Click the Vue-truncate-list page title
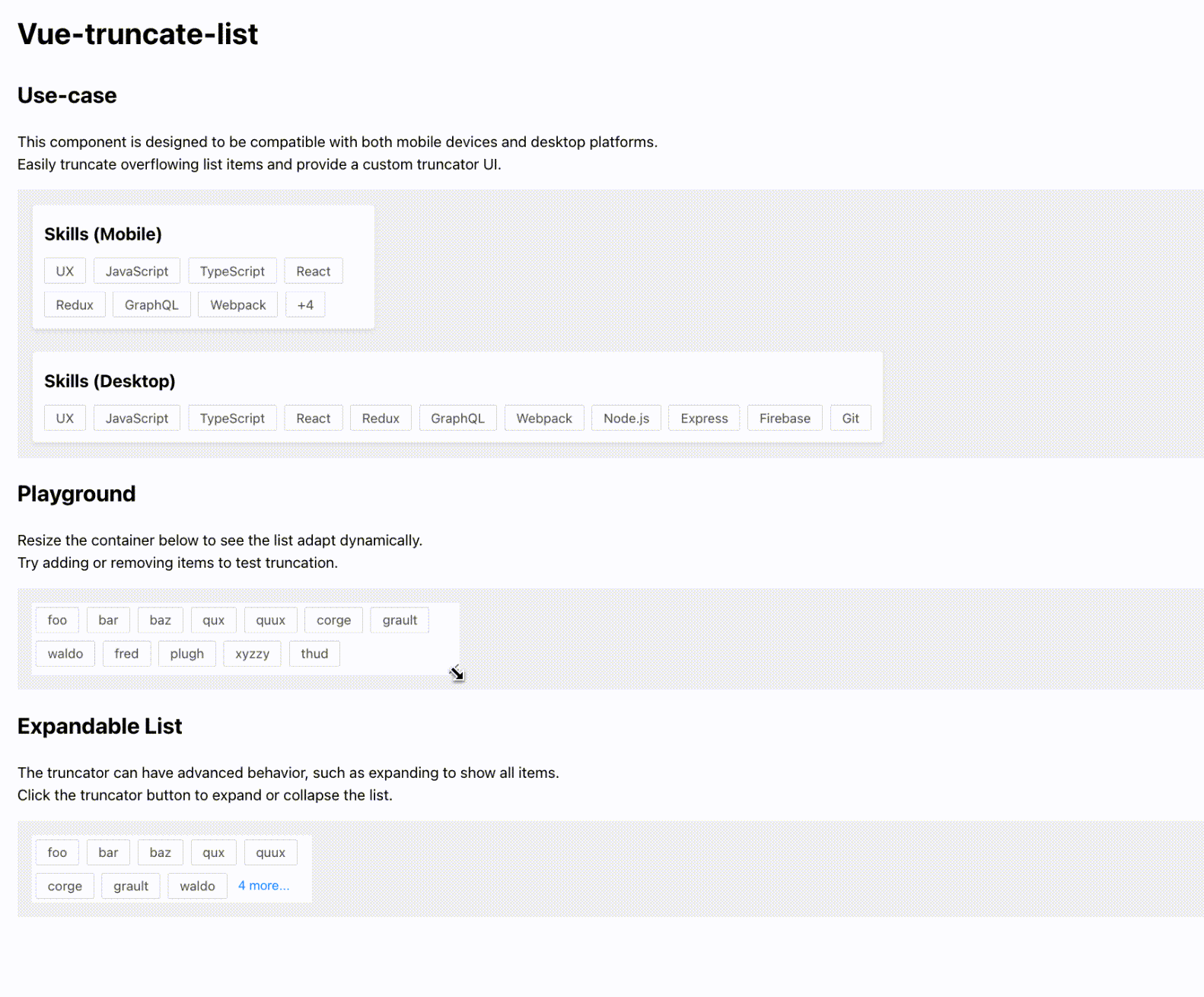 tap(138, 34)
